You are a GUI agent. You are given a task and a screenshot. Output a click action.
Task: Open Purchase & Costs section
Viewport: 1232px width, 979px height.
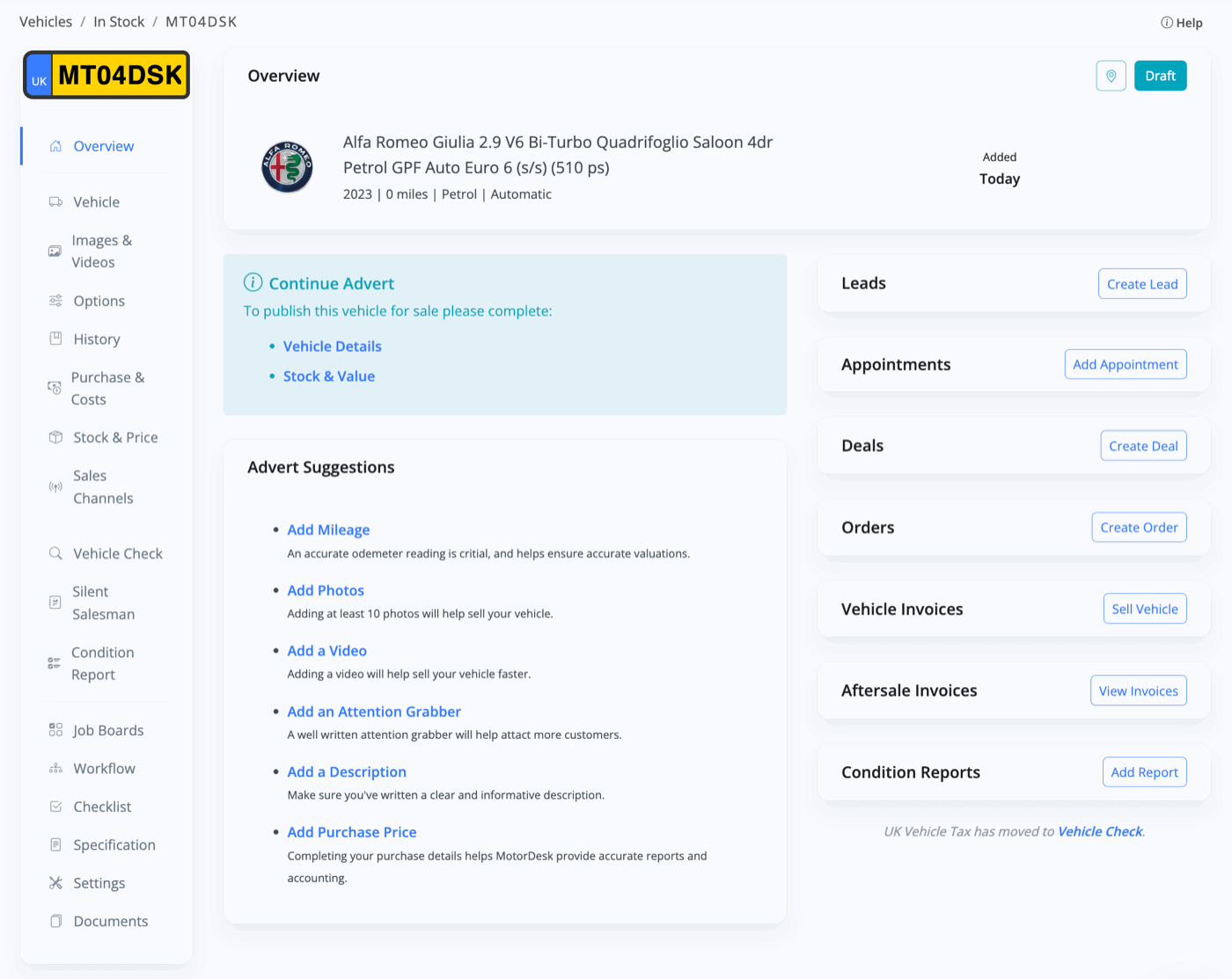[x=106, y=388]
